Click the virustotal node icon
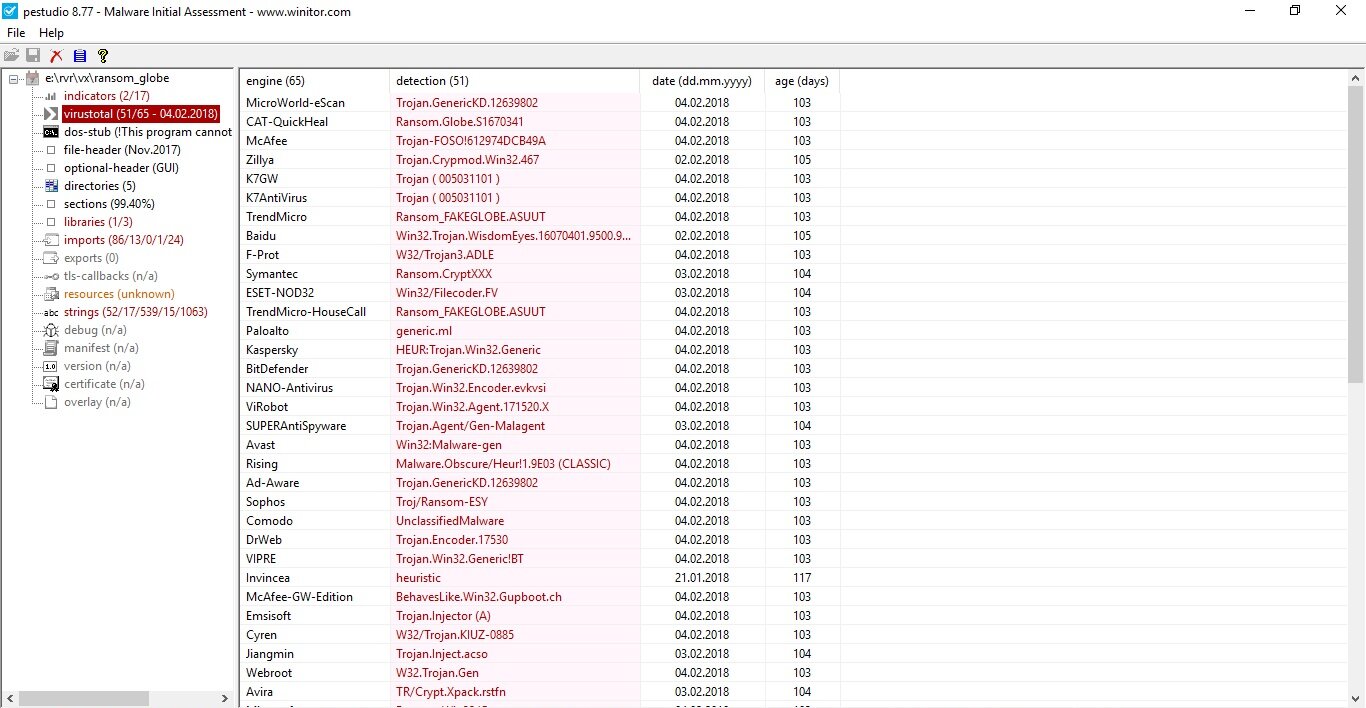Screen dimensions: 1366x708 (x=51, y=114)
